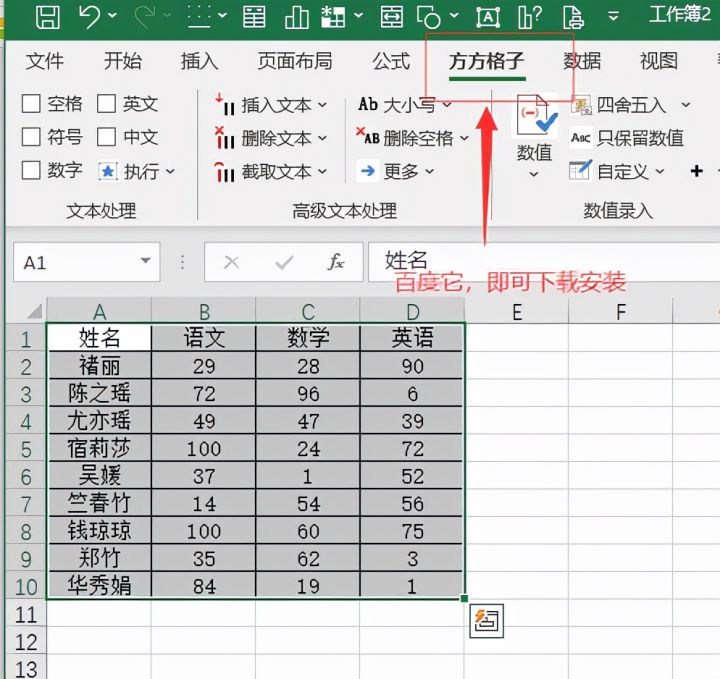Screen dimensions: 720x679
Task: Click the borders icon in quick access toolbar
Action: [199, 17]
